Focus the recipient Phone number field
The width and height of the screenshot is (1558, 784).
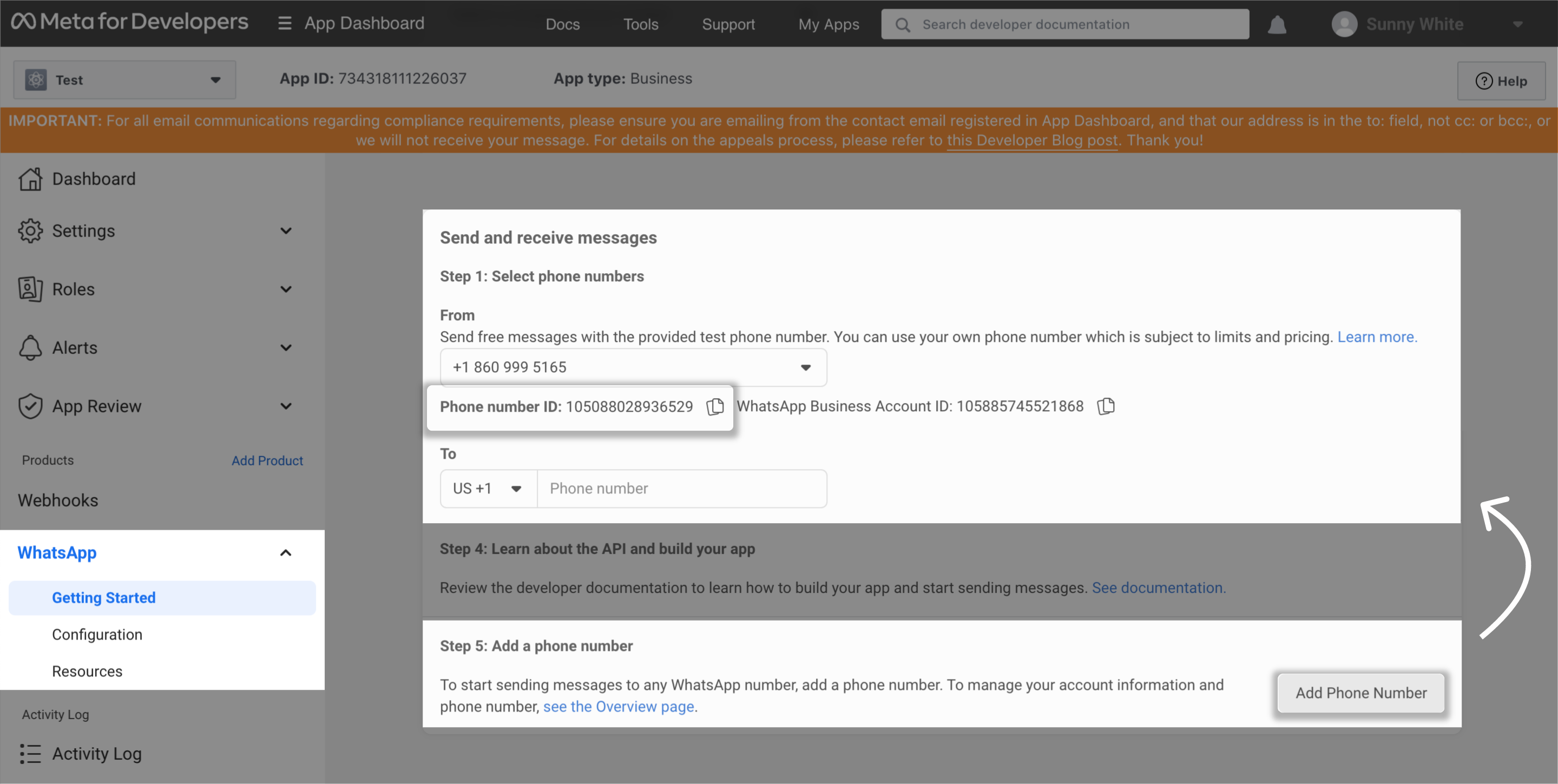(681, 489)
